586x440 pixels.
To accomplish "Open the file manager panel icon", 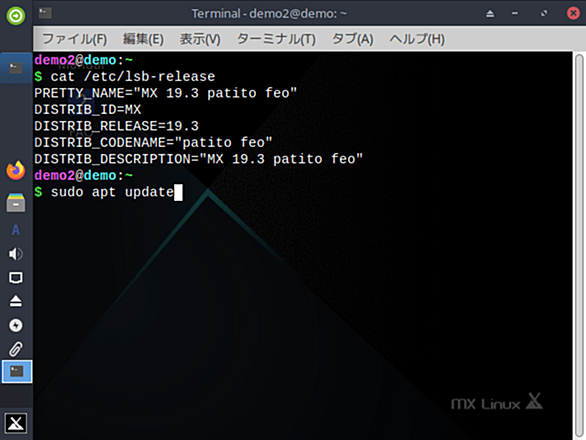I will pyautogui.click(x=16, y=202).
